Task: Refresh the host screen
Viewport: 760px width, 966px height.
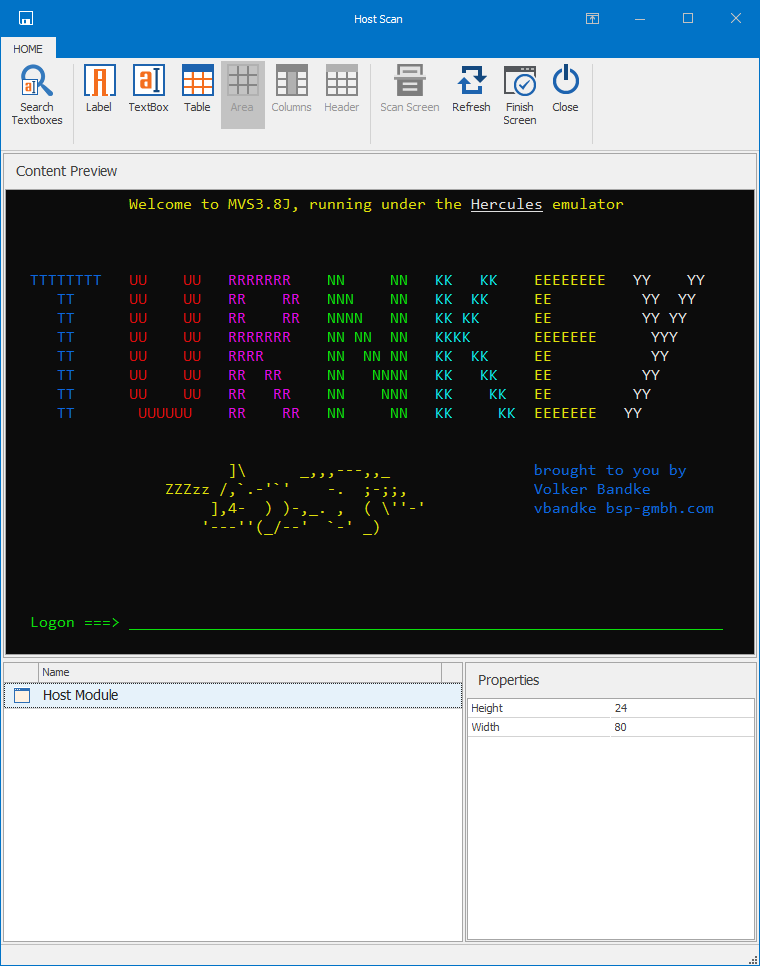Action: (471, 82)
